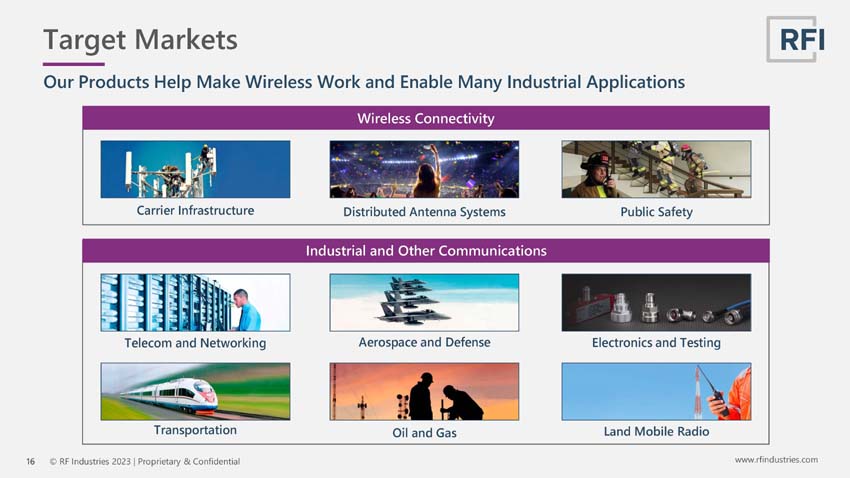Select the Telecom and Networking server image

point(195,302)
